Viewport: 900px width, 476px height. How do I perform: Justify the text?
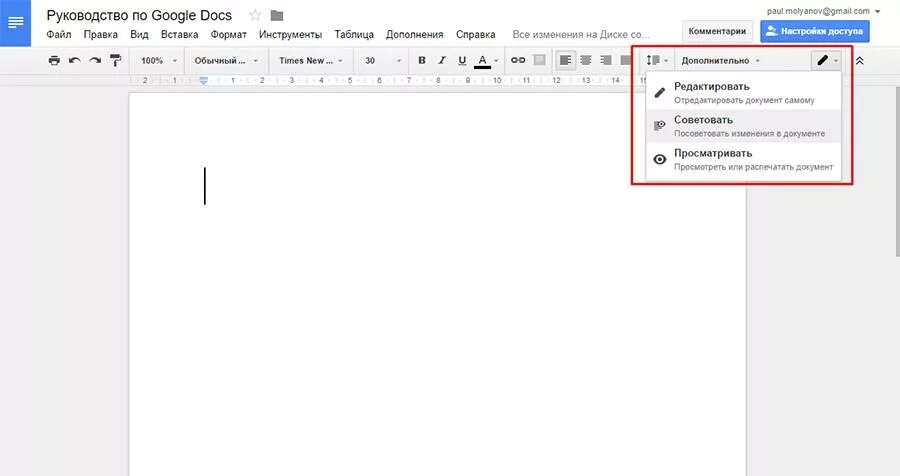coord(626,60)
